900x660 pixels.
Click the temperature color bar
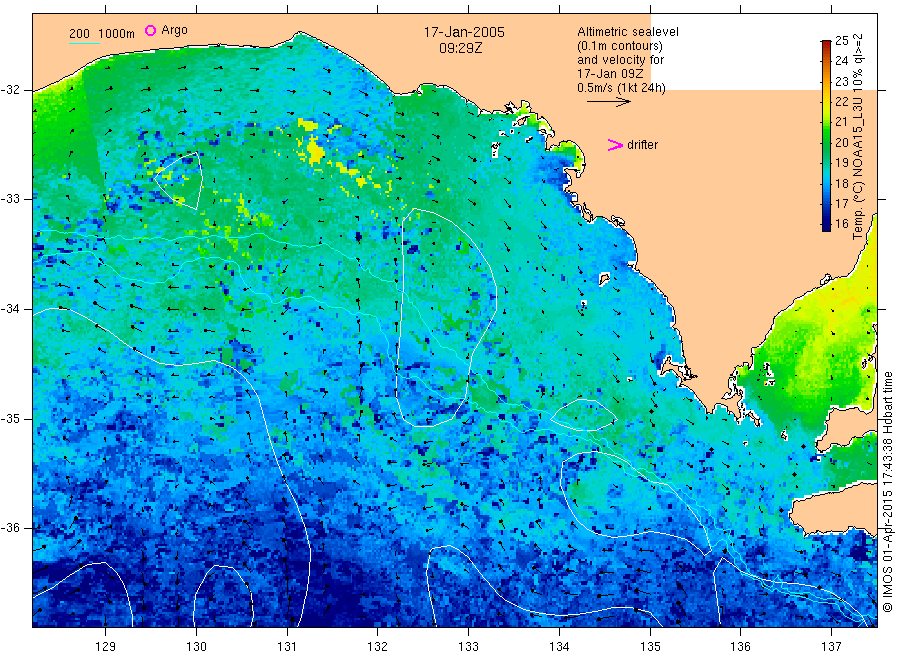(x=826, y=135)
